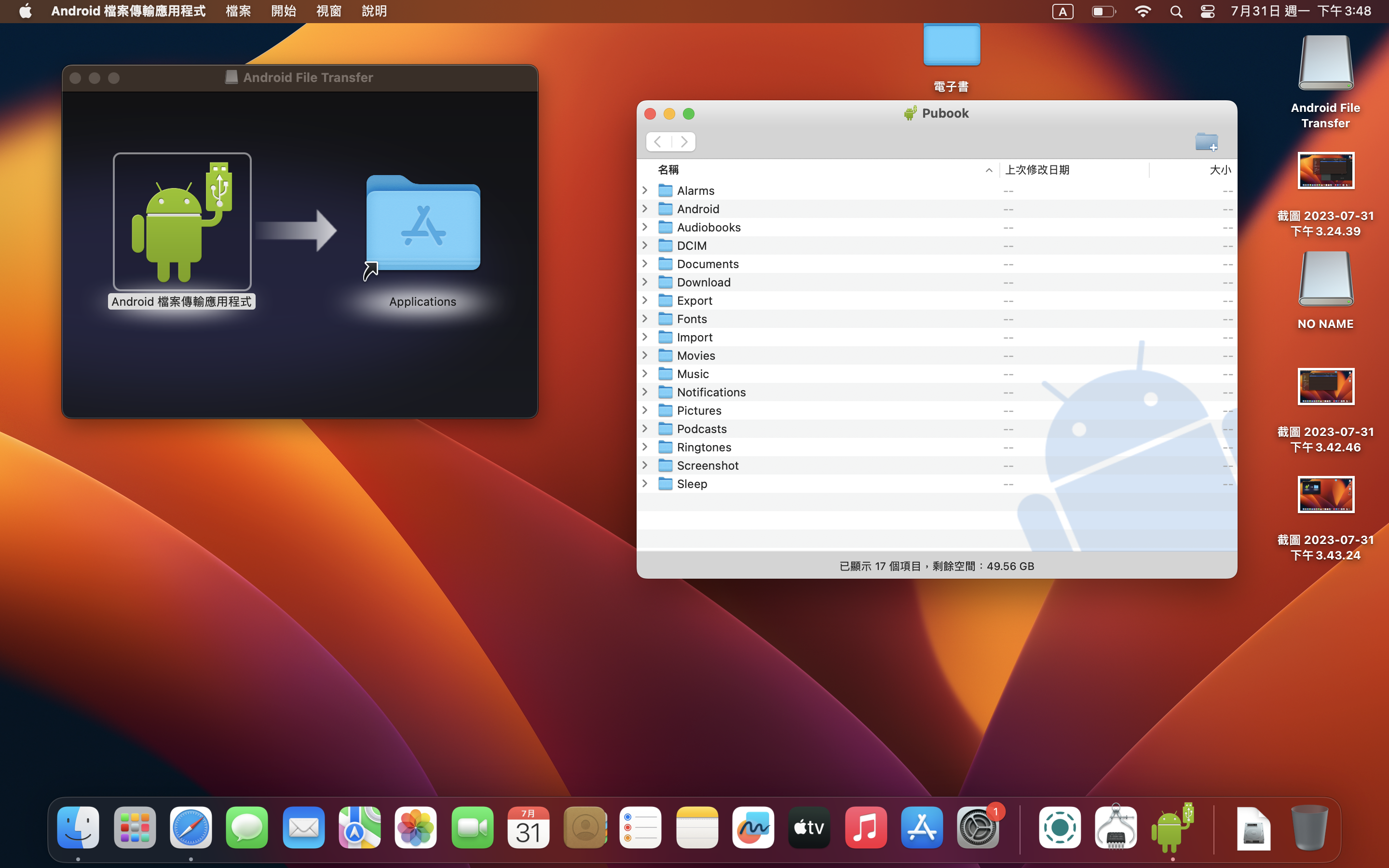Open the Apple menu
1389x868 pixels.
pyautogui.click(x=25, y=12)
